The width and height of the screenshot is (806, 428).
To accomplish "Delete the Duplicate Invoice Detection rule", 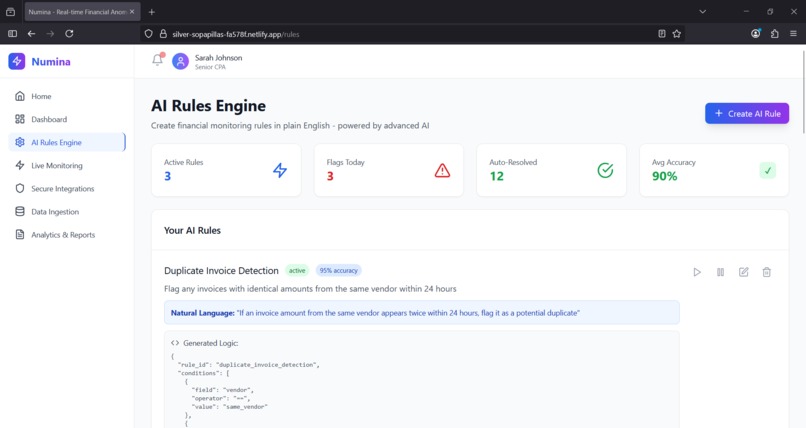I will (x=766, y=272).
